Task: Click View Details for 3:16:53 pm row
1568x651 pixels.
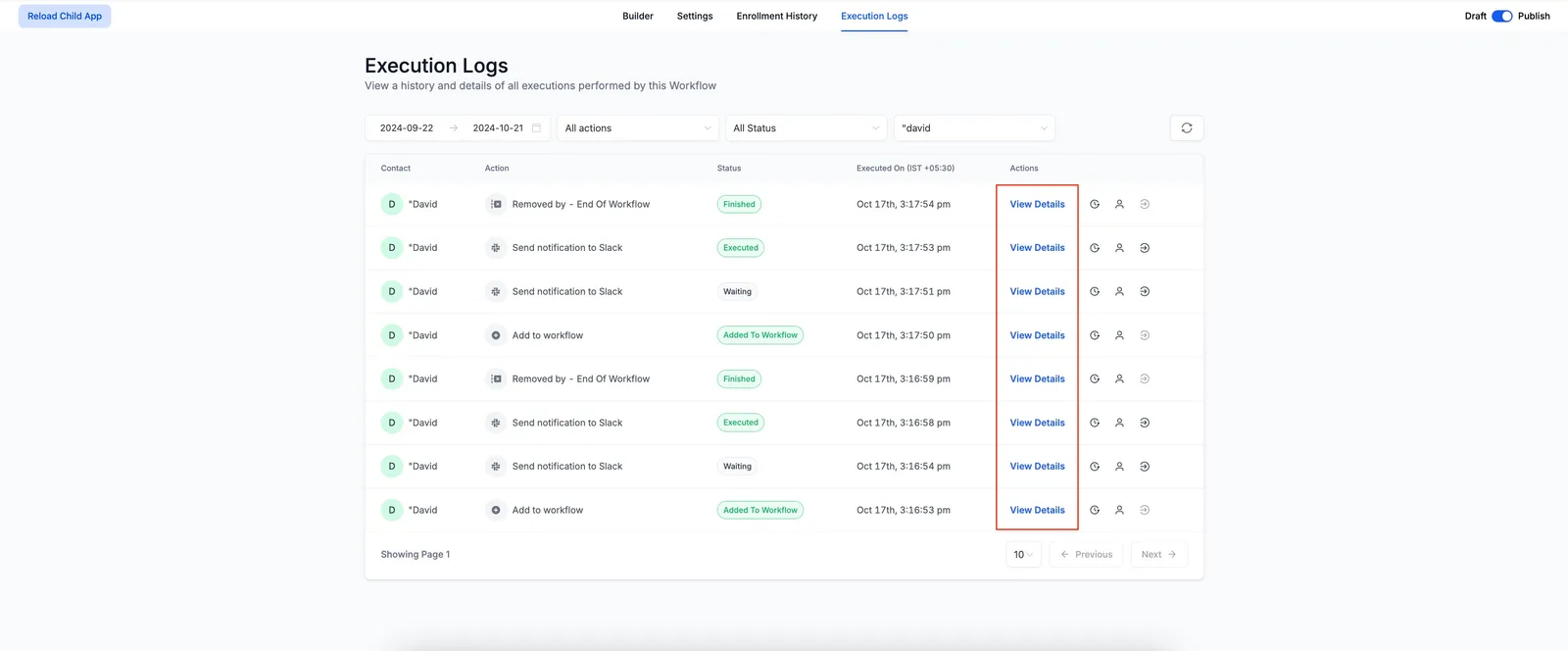Action: point(1037,510)
